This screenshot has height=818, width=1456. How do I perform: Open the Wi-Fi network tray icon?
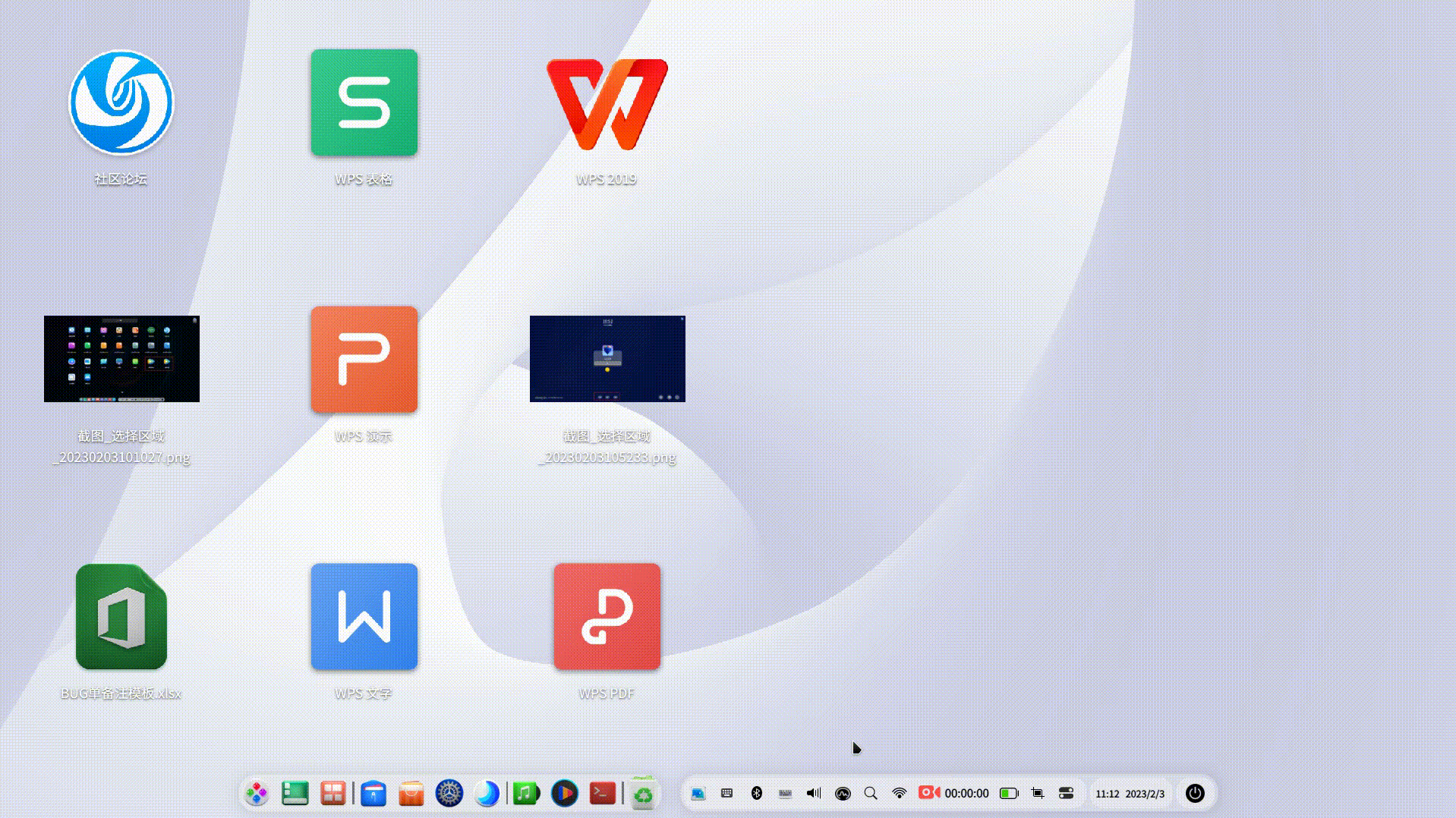(900, 794)
